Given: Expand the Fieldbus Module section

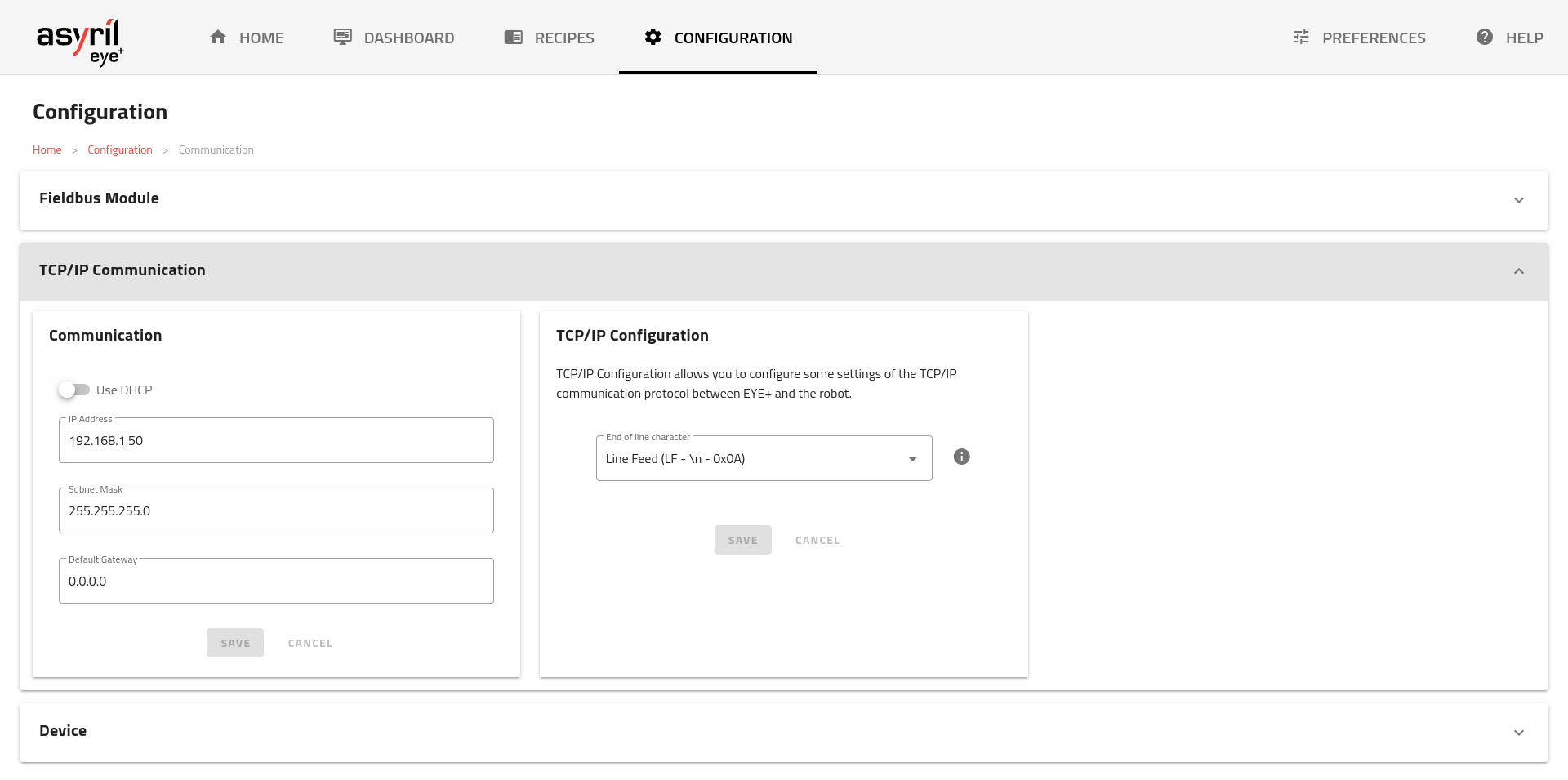Looking at the screenshot, I should (1518, 200).
